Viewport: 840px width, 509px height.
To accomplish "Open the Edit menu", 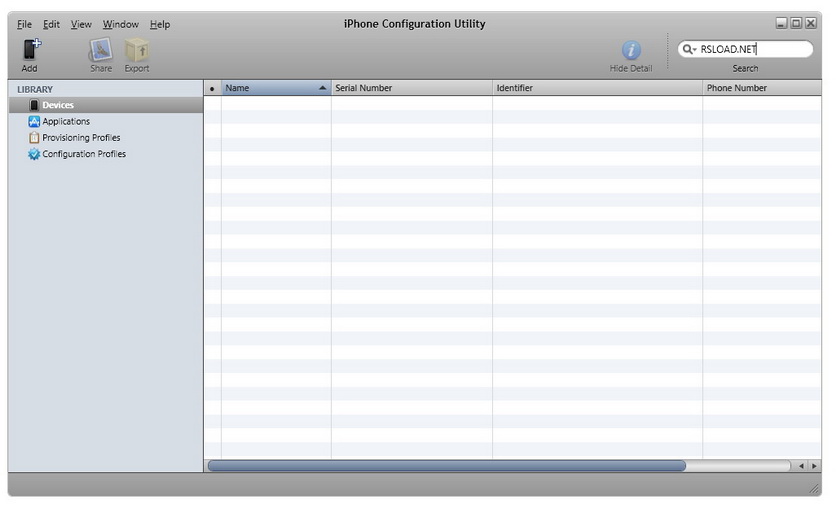I will pos(51,24).
